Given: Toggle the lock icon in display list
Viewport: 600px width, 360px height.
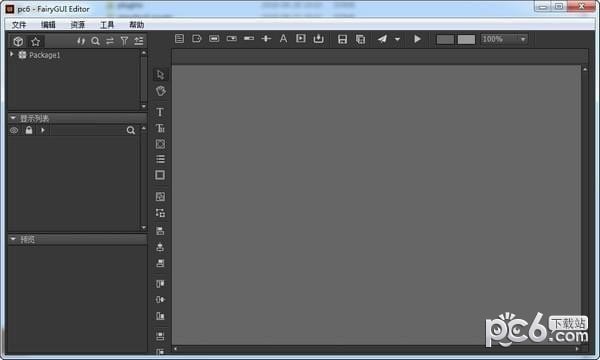Looking at the screenshot, I should pyautogui.click(x=29, y=130).
